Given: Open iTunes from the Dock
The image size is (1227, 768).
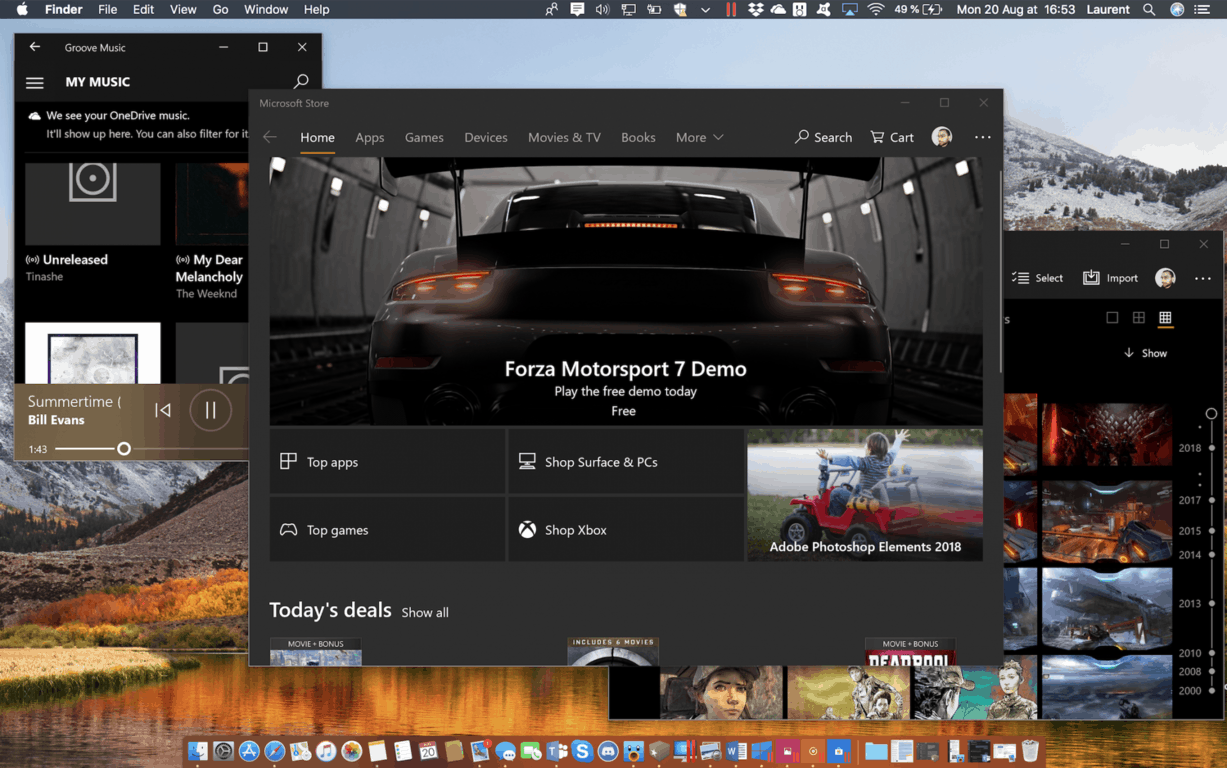Looking at the screenshot, I should 326,751.
